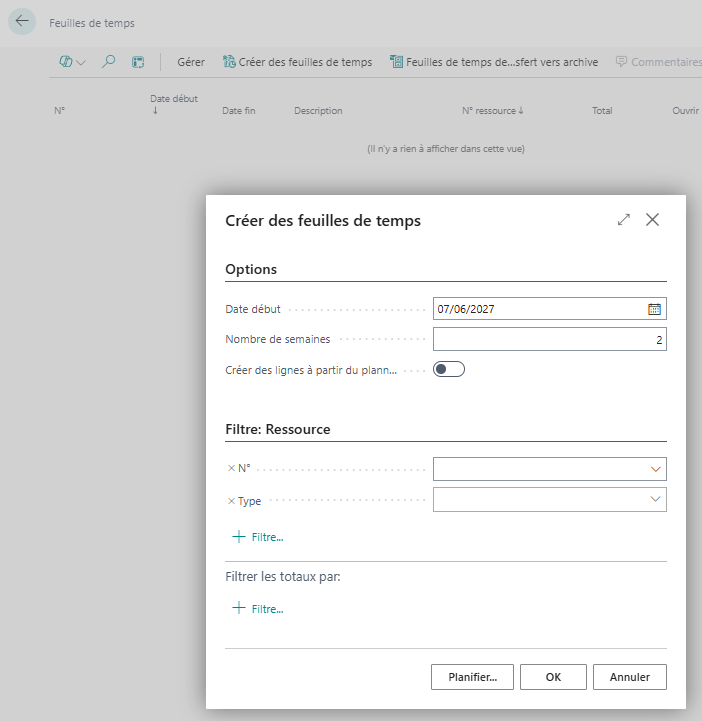Open the Copilot icon menu
The image size is (702, 721).
click(72, 62)
